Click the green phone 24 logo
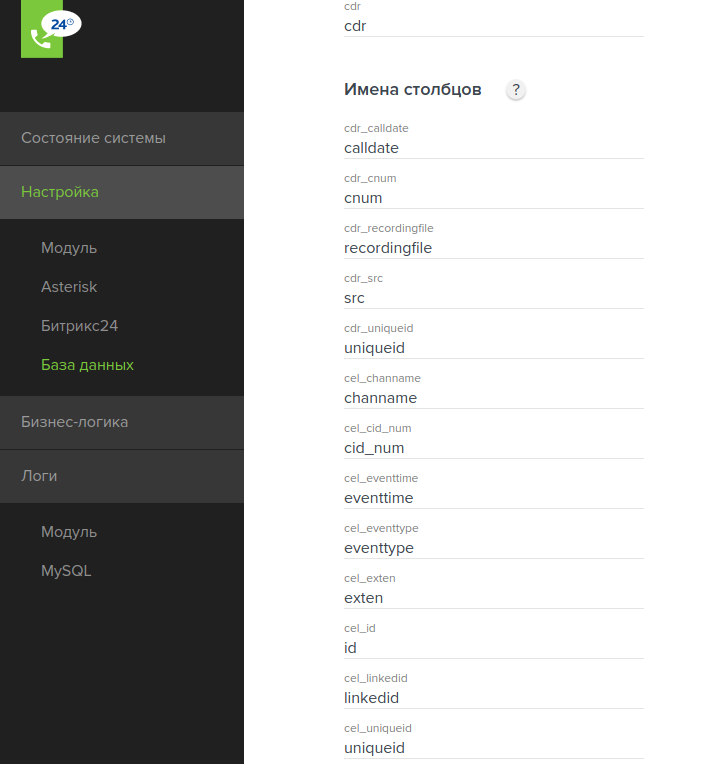 [51, 29]
